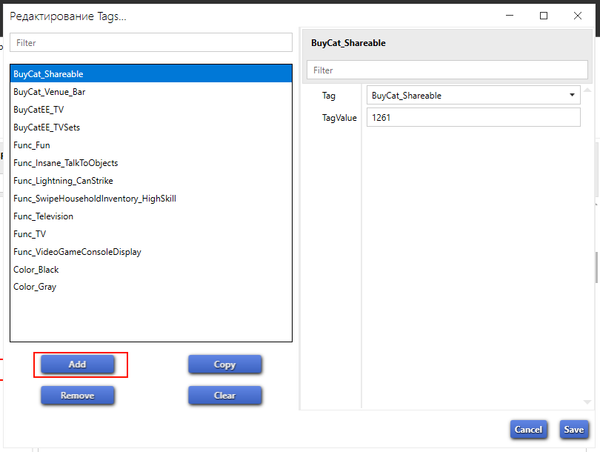Save the tag changes
Screen dimensions: 600x452
tap(573, 429)
